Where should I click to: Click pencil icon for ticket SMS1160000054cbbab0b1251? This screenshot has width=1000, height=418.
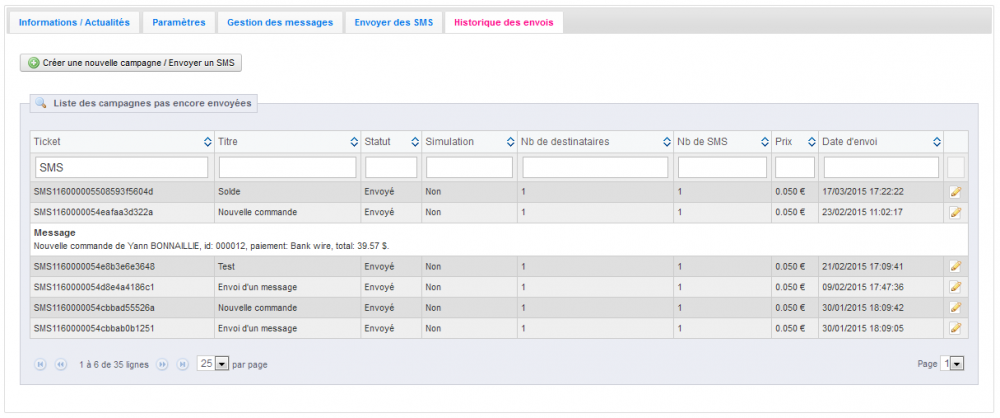coord(955,328)
